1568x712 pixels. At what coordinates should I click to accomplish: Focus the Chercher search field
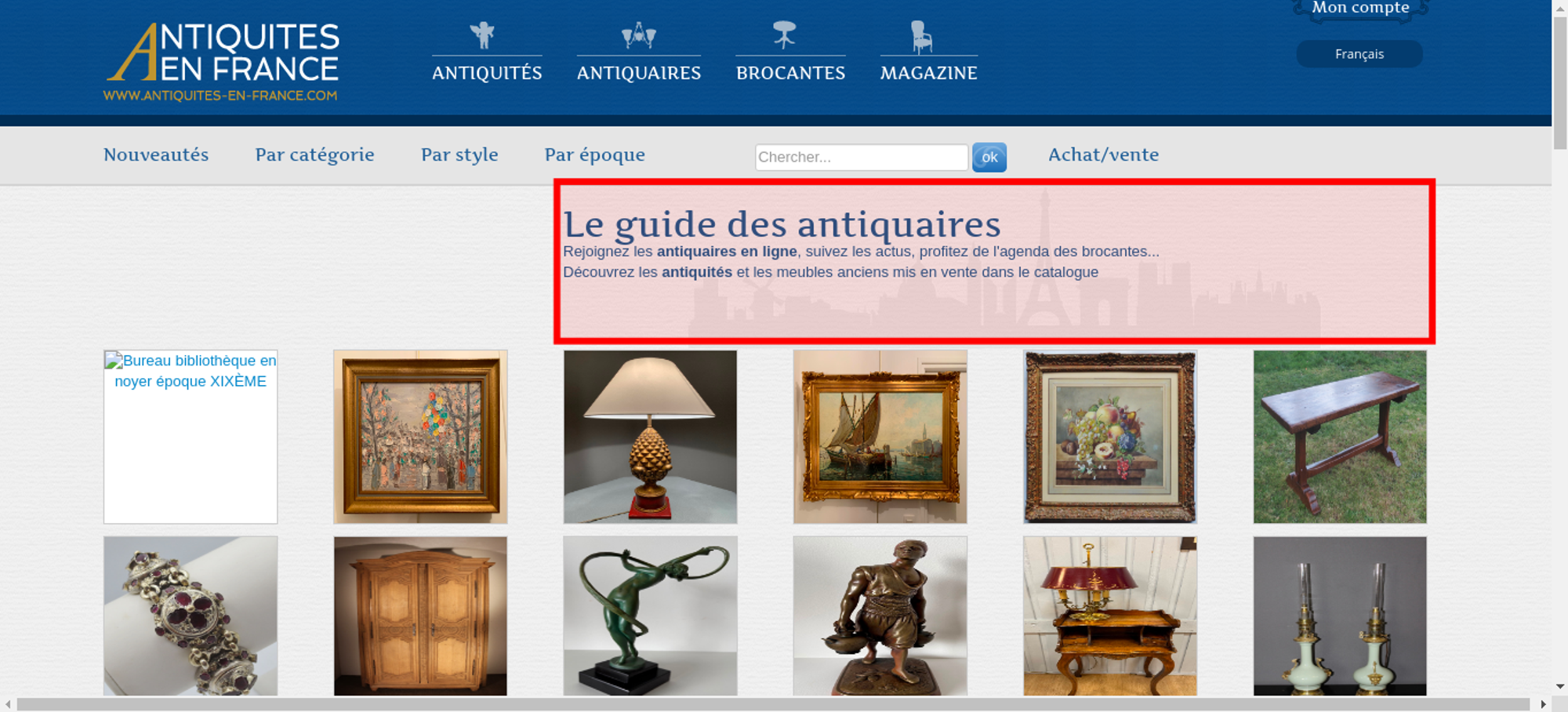point(862,157)
